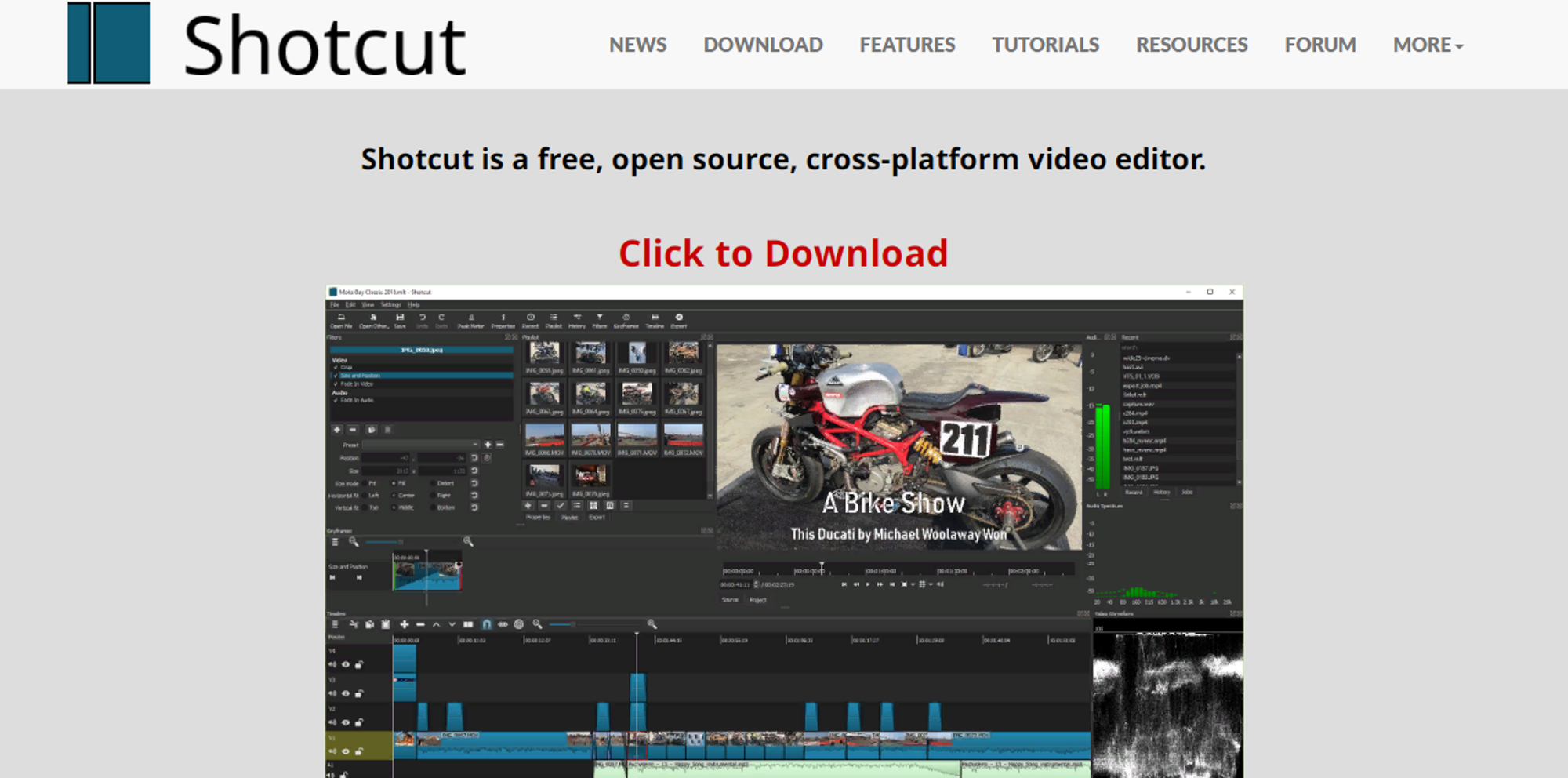Click the Export toolbar icon
The image size is (1568, 778).
click(679, 321)
